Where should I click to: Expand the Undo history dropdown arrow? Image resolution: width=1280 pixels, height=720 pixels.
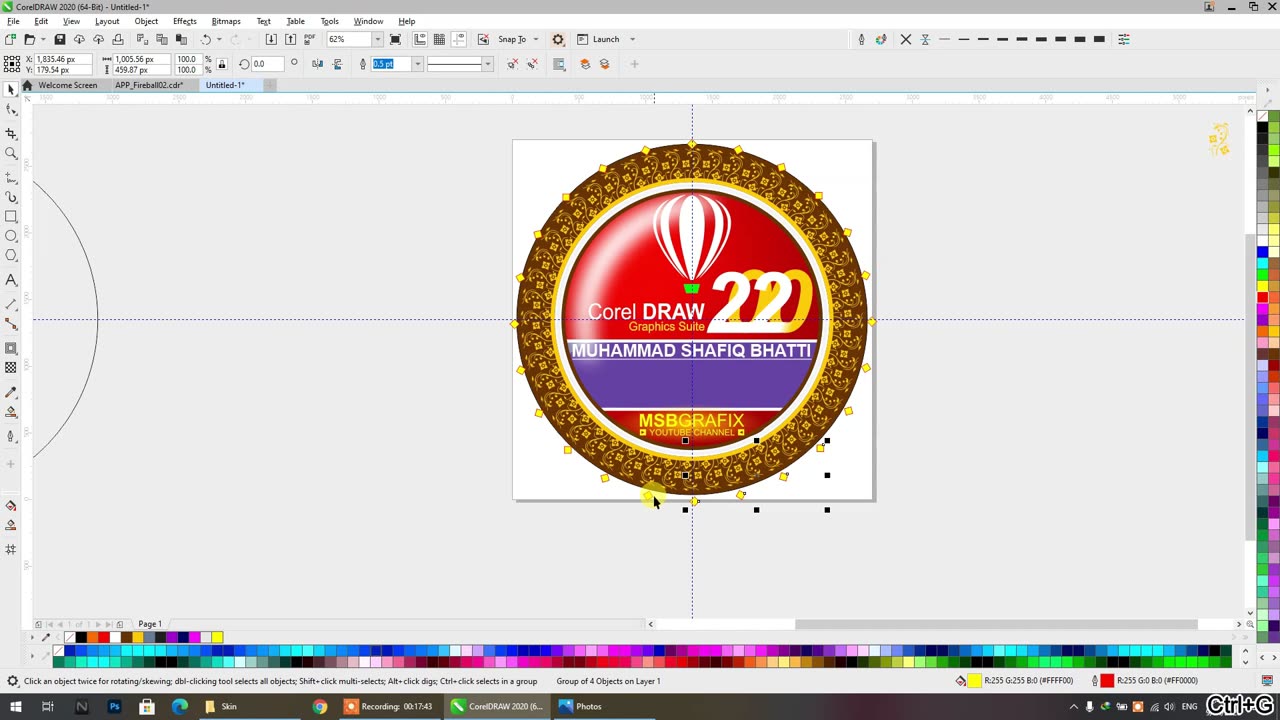(x=219, y=39)
